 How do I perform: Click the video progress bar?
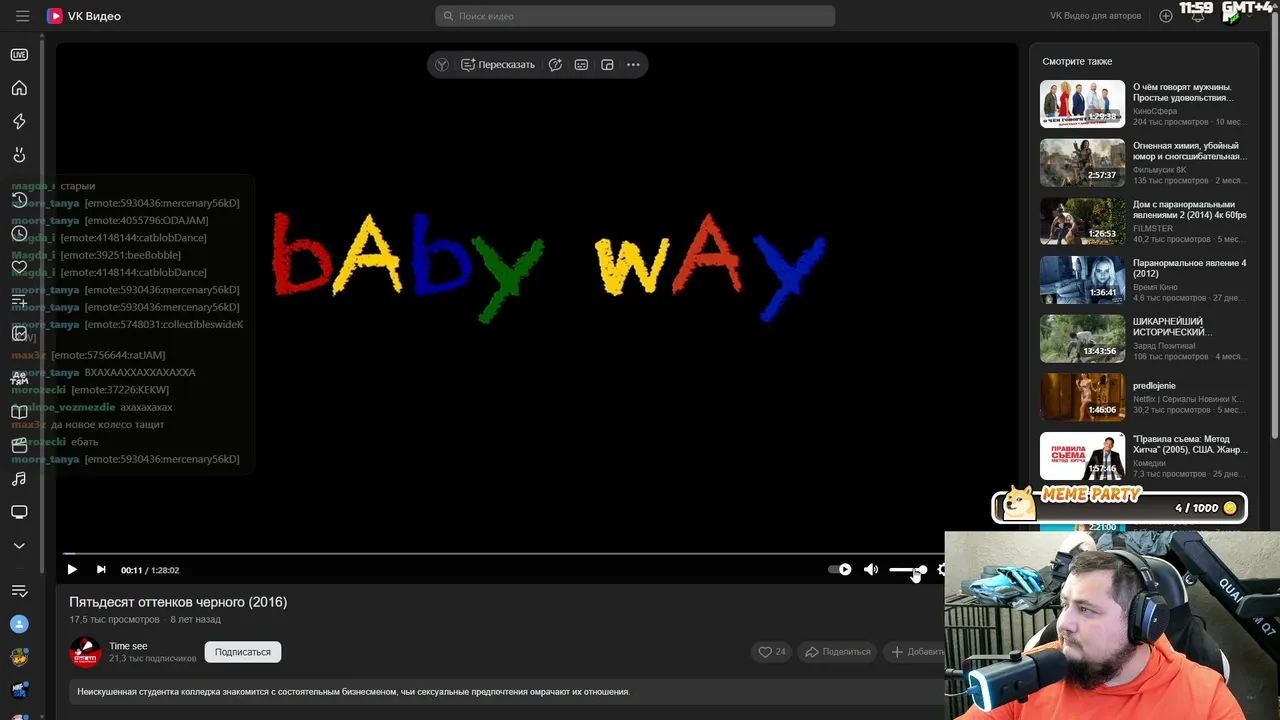coord(504,553)
